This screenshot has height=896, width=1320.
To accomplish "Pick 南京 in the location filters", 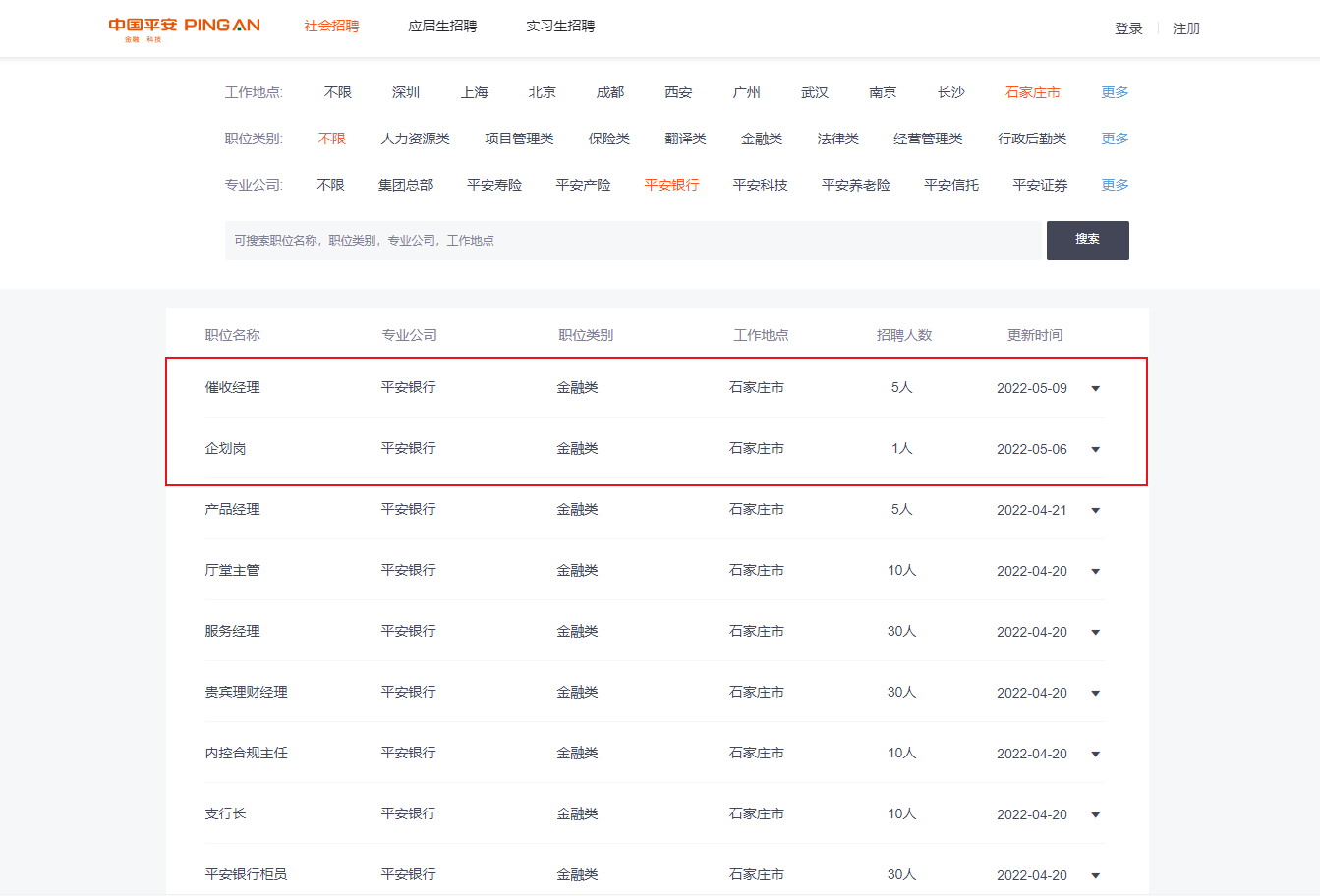I will [x=883, y=92].
